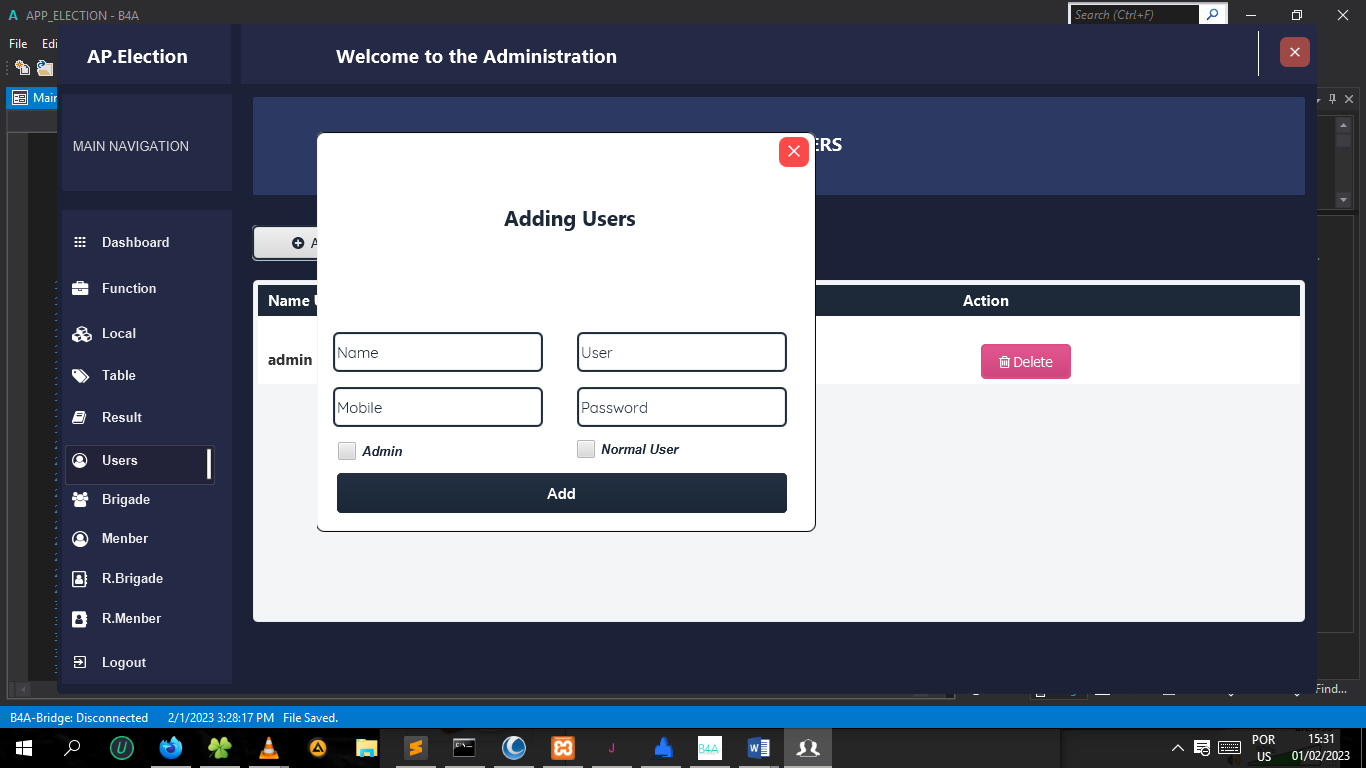Image resolution: width=1366 pixels, height=768 pixels.
Task: Click the B4A search box
Action: point(1135,15)
